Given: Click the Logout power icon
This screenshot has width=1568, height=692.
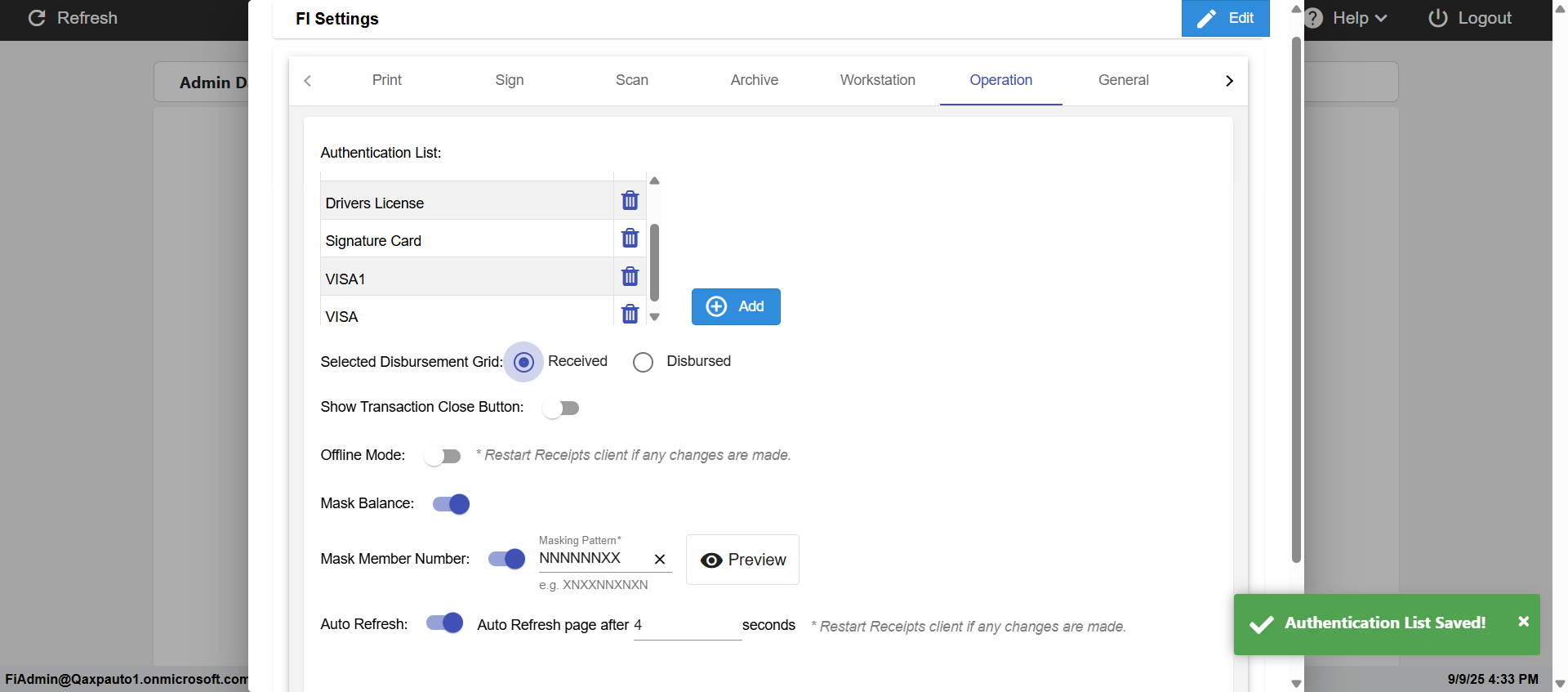Looking at the screenshot, I should pos(1438,18).
